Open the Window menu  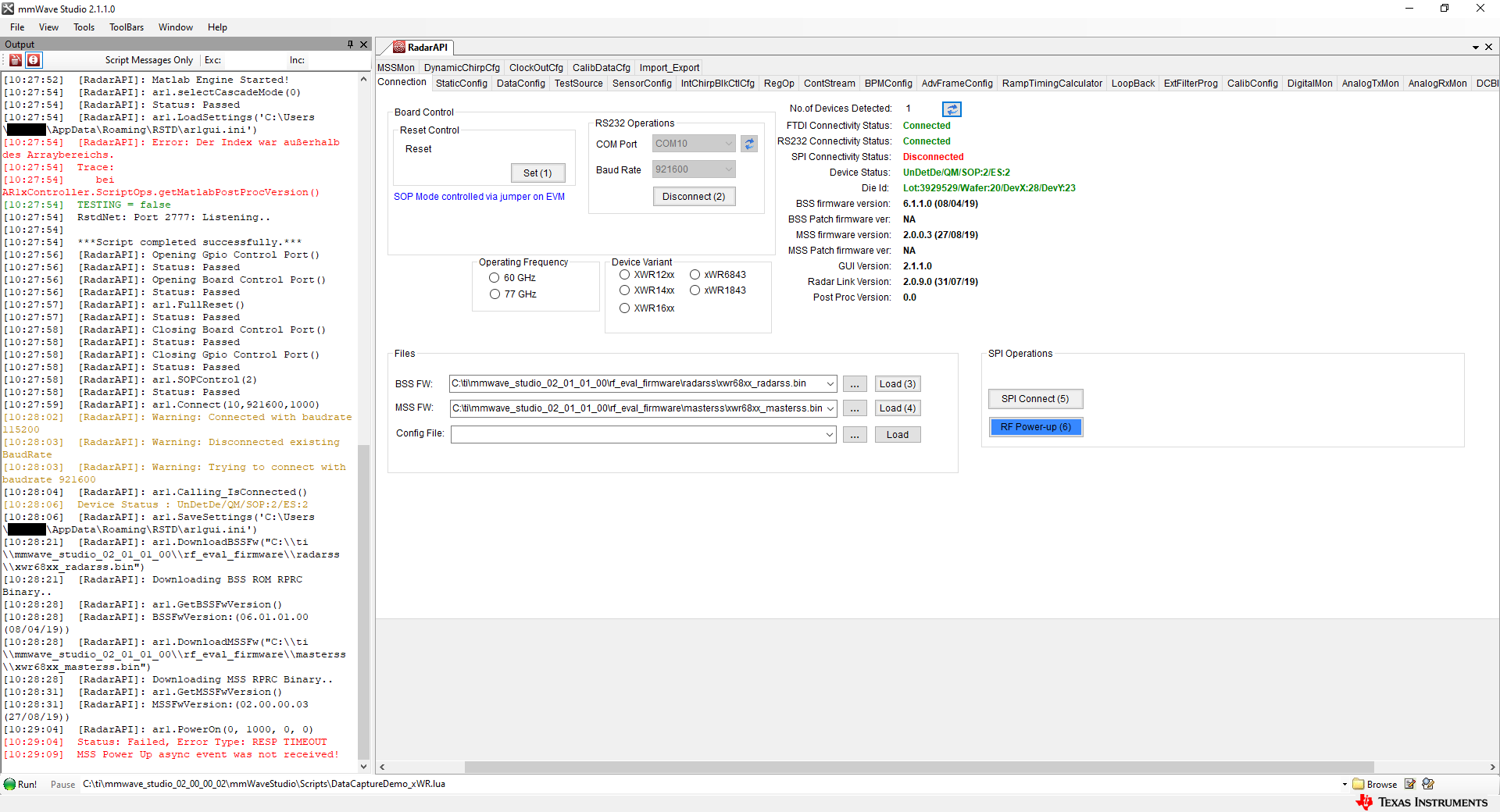pyautogui.click(x=176, y=27)
